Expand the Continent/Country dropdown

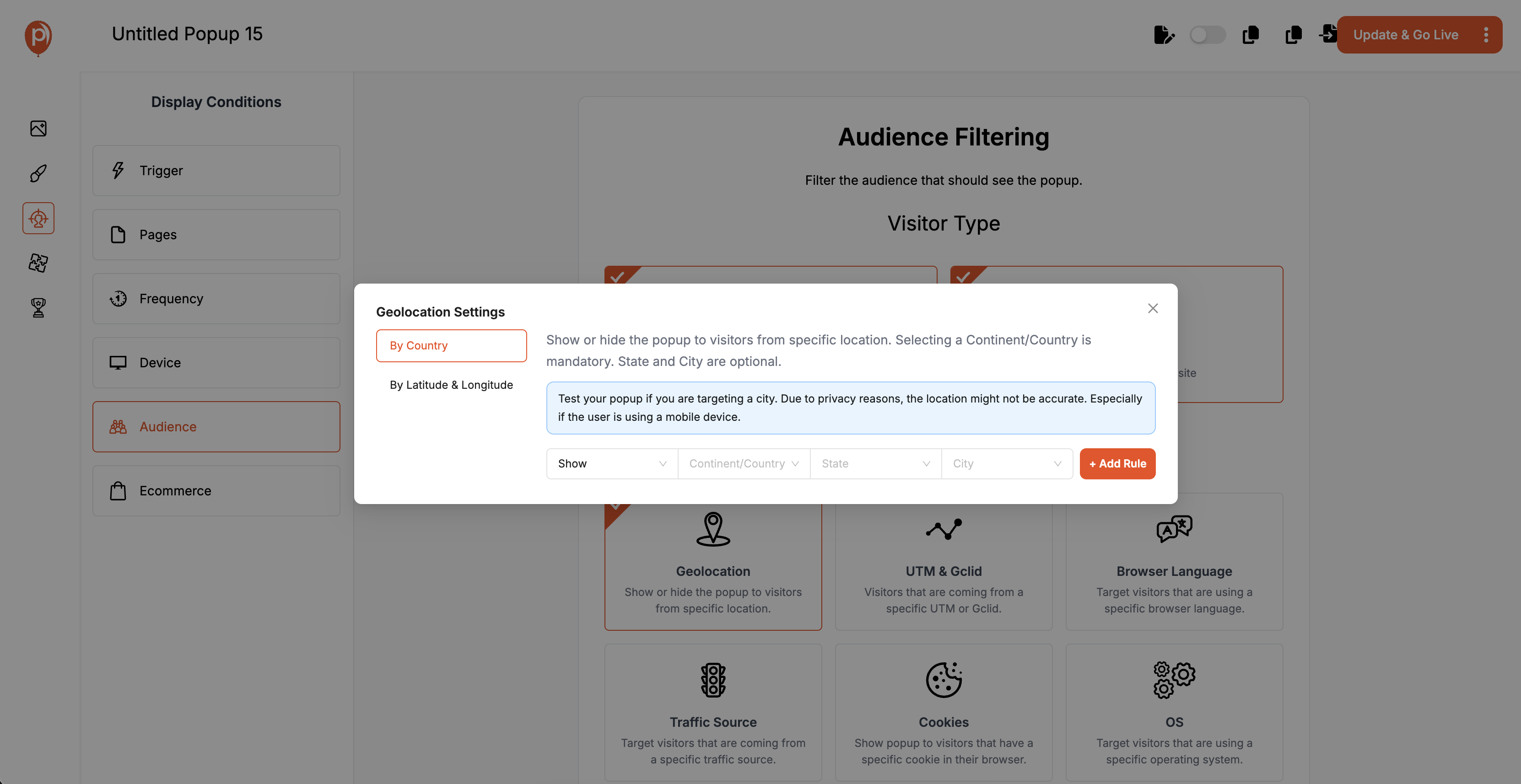pyautogui.click(x=744, y=463)
